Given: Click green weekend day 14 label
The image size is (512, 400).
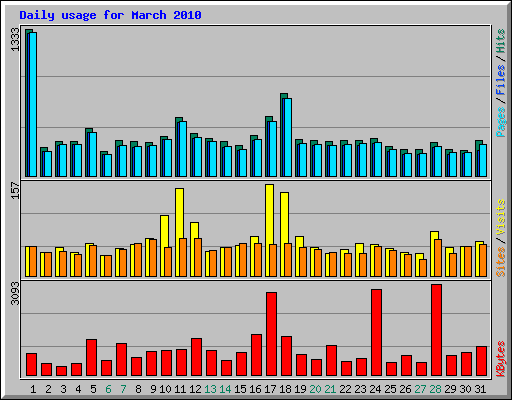Looking at the screenshot, I should [225, 389].
